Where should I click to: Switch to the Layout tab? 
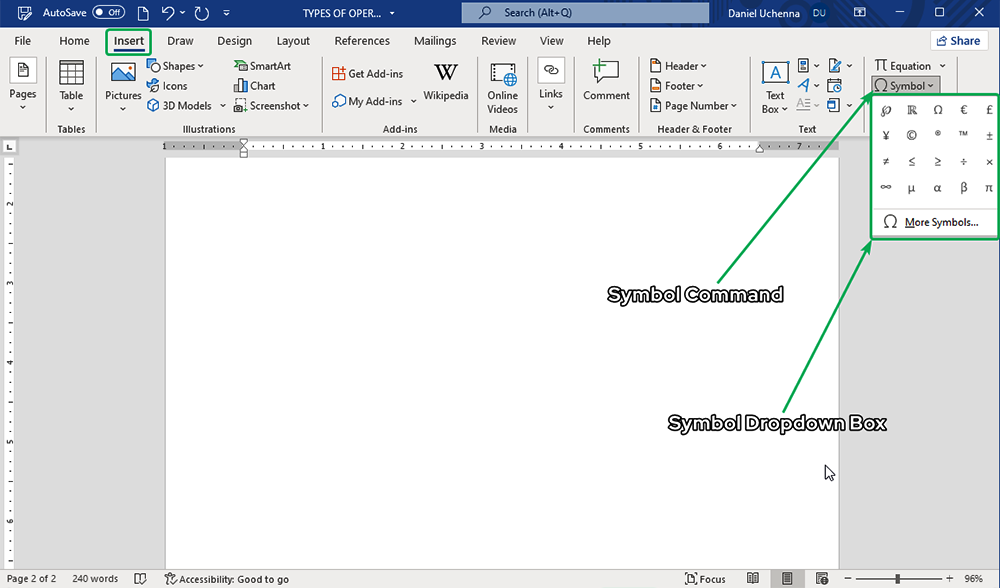tap(293, 41)
